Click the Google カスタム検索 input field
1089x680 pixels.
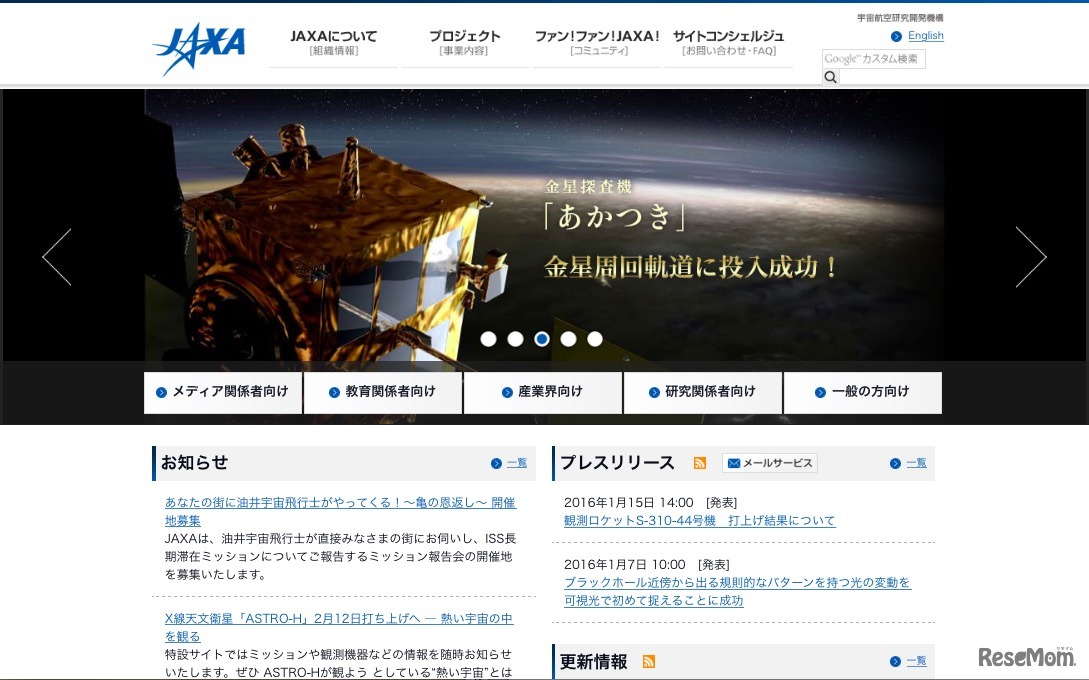pyautogui.click(x=874, y=59)
